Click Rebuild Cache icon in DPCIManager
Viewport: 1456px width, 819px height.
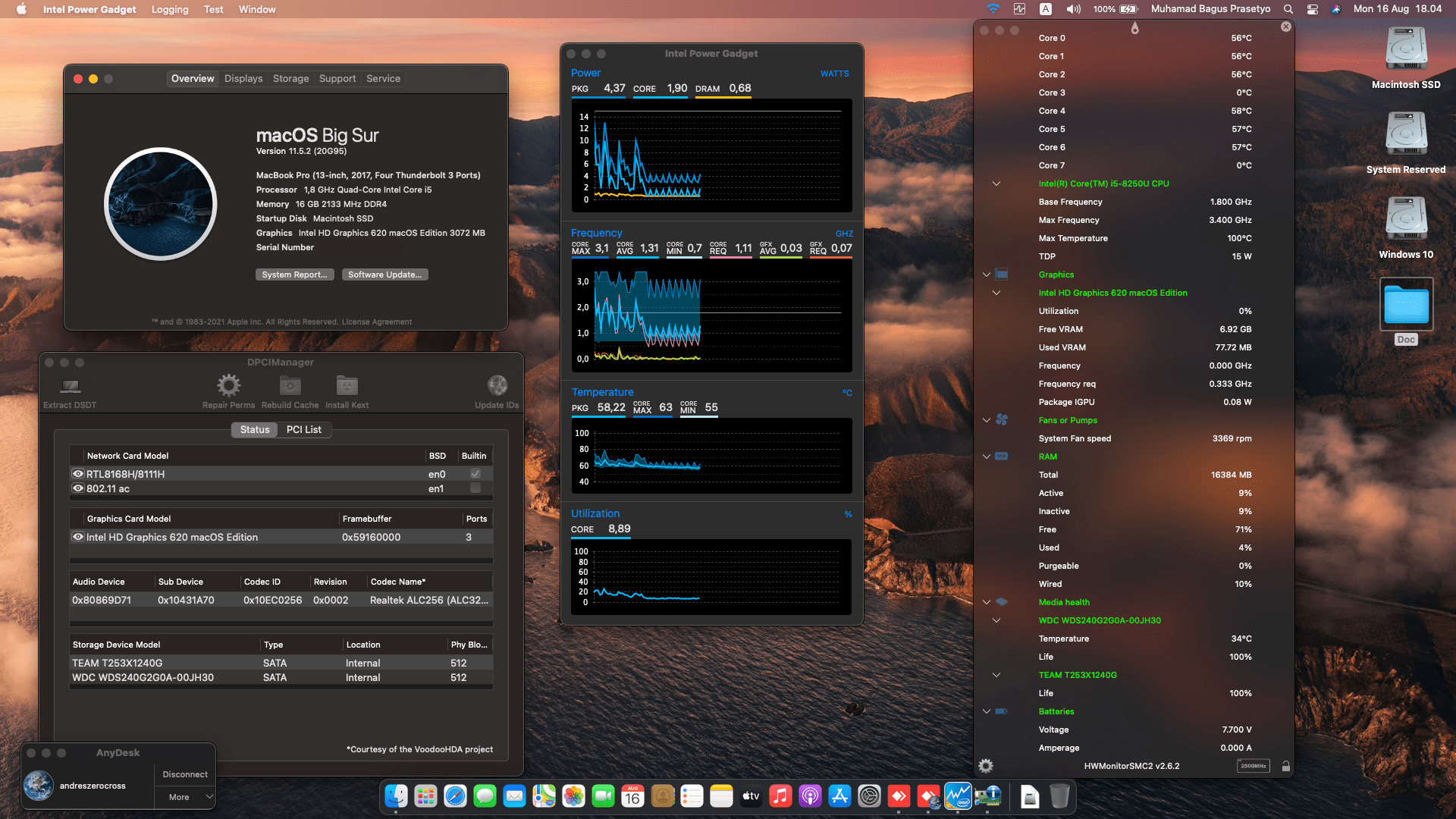tap(290, 386)
